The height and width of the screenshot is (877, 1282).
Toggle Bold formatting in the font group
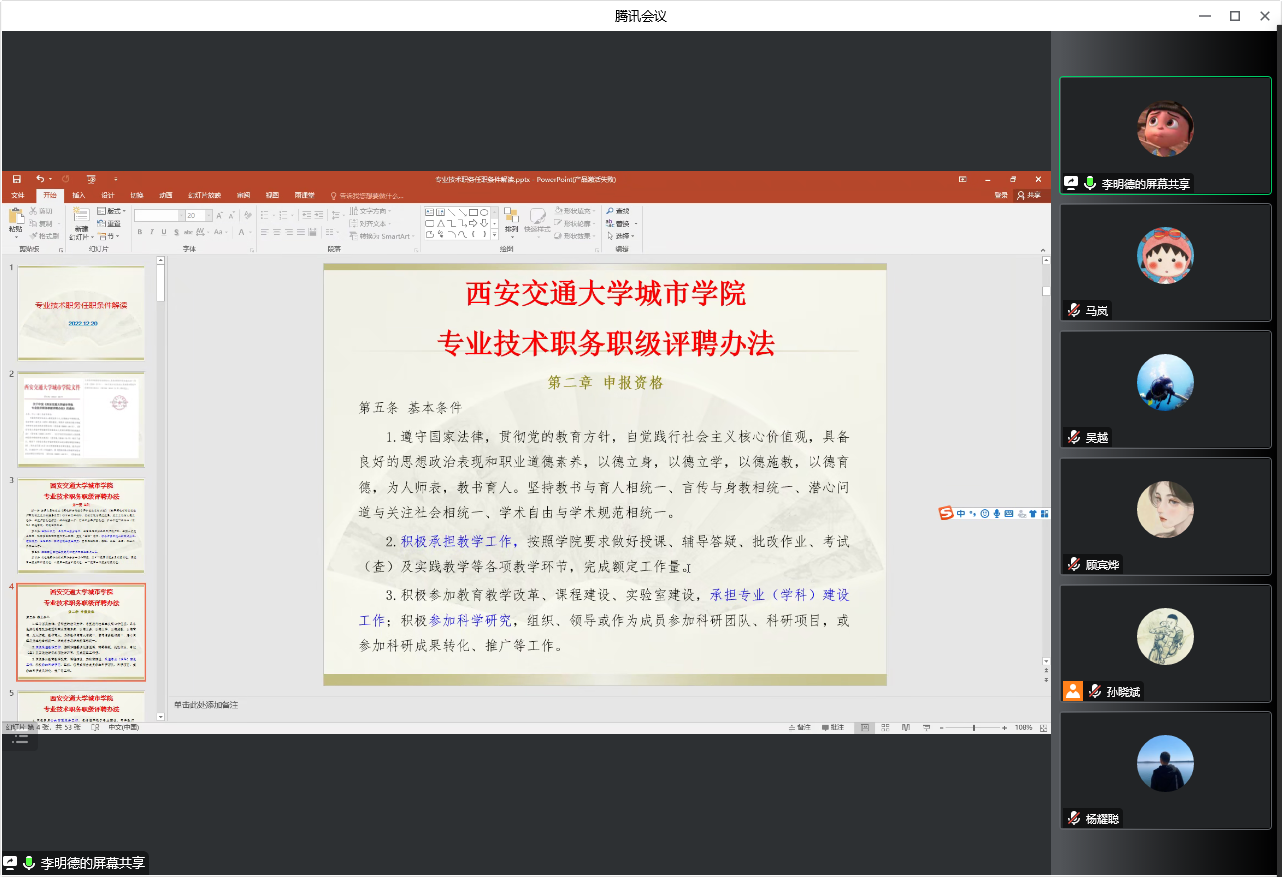(x=140, y=232)
